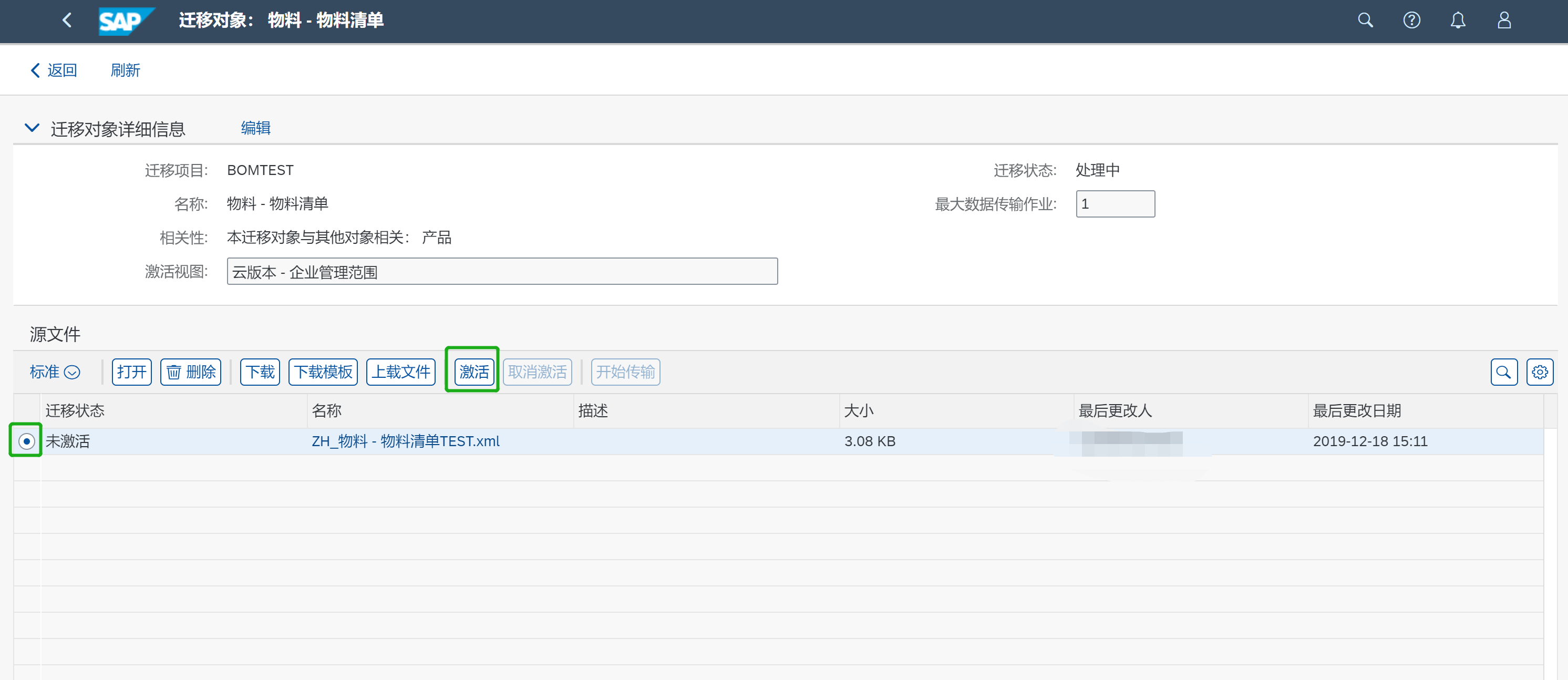Click the 迁移状态 column header

[174, 411]
